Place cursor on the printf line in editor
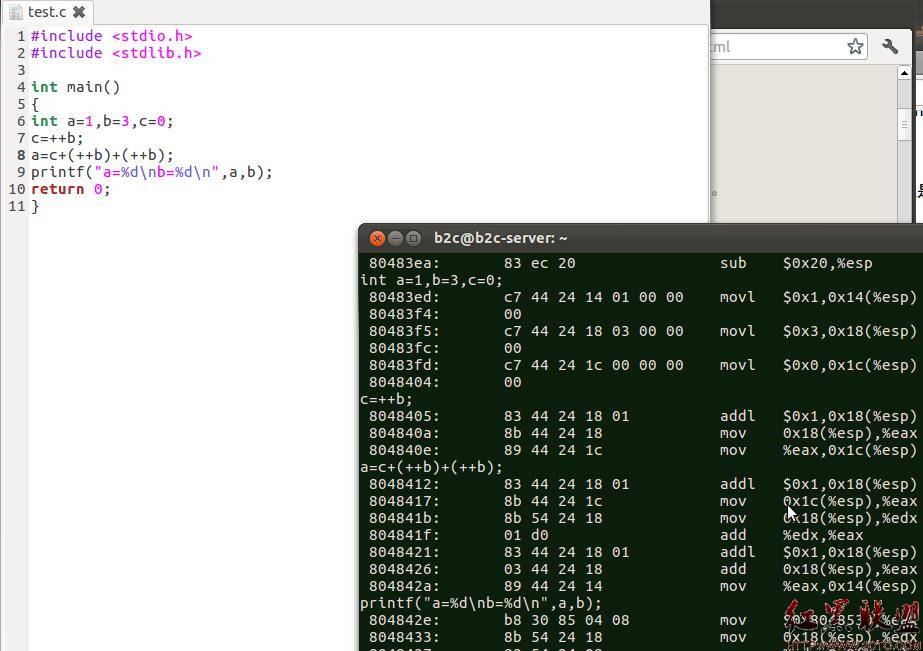 click(x=151, y=172)
